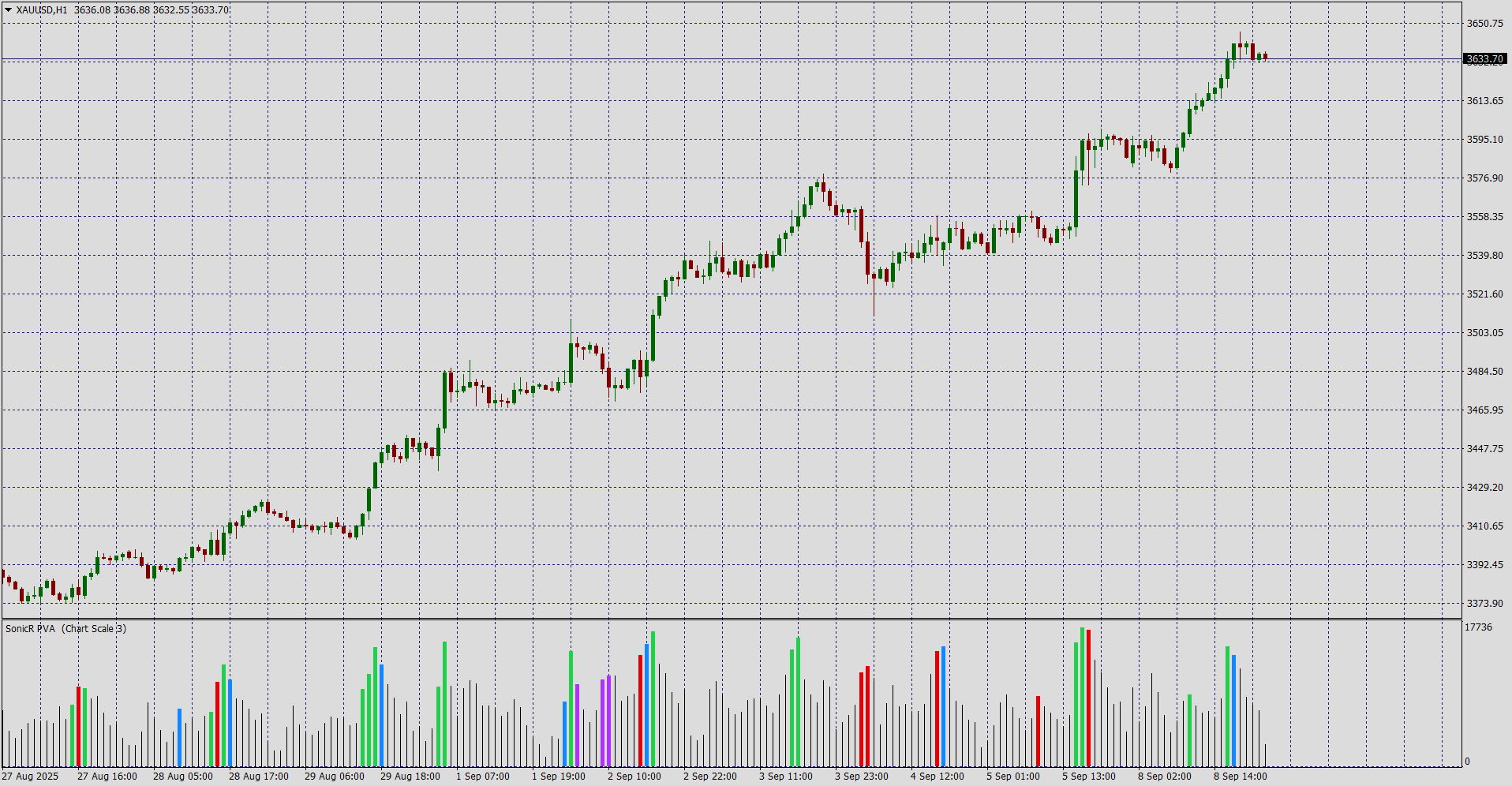Click the 5 Sep 13:00 time label

[x=1089, y=777]
